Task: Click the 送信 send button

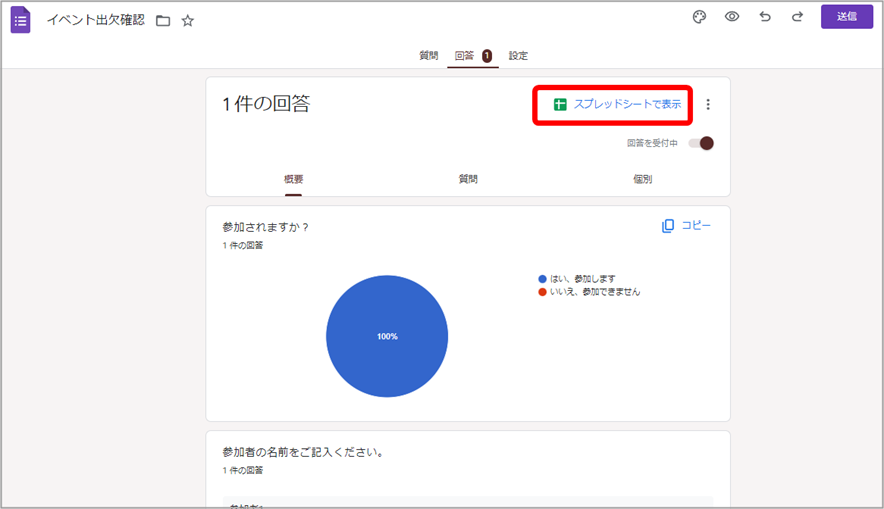Action: click(x=847, y=16)
